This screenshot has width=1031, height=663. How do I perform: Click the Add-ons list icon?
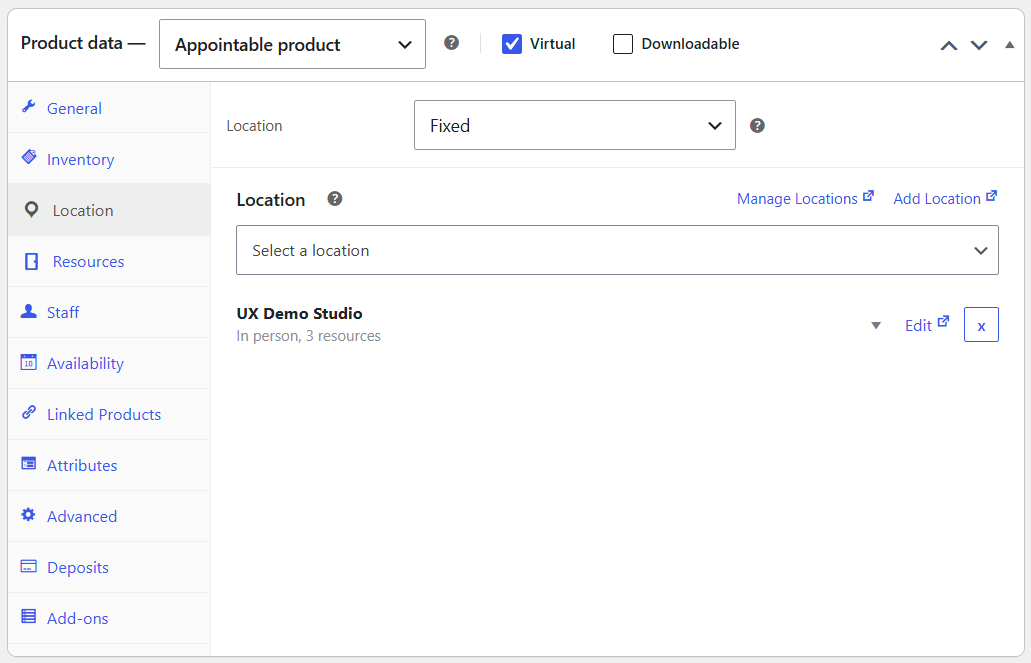pyautogui.click(x=28, y=616)
